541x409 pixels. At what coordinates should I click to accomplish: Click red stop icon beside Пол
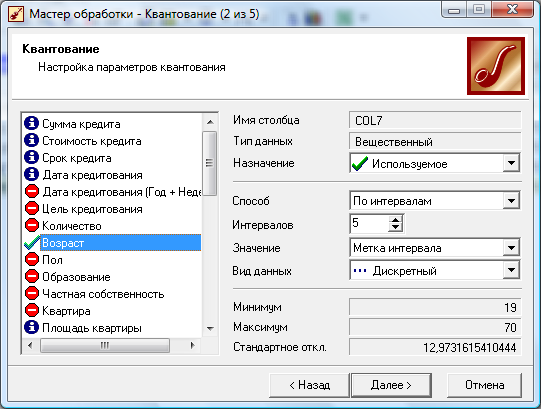(x=32, y=259)
